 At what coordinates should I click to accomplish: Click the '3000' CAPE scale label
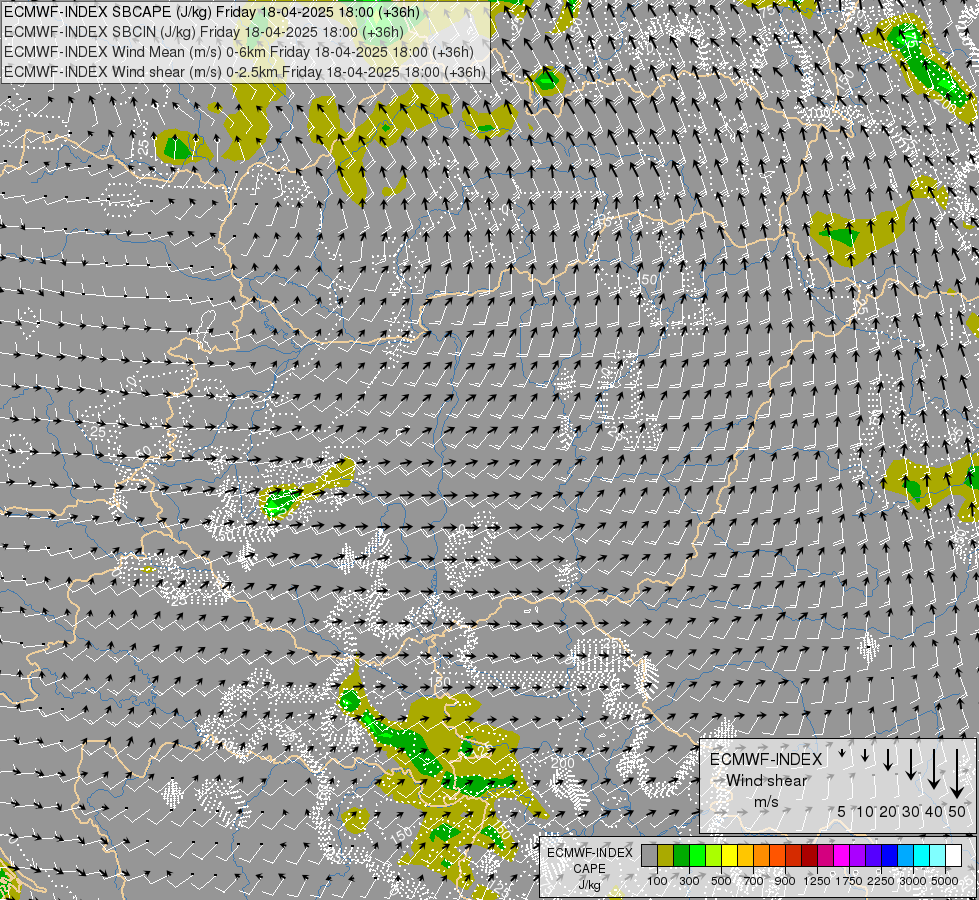pyautogui.click(x=913, y=881)
